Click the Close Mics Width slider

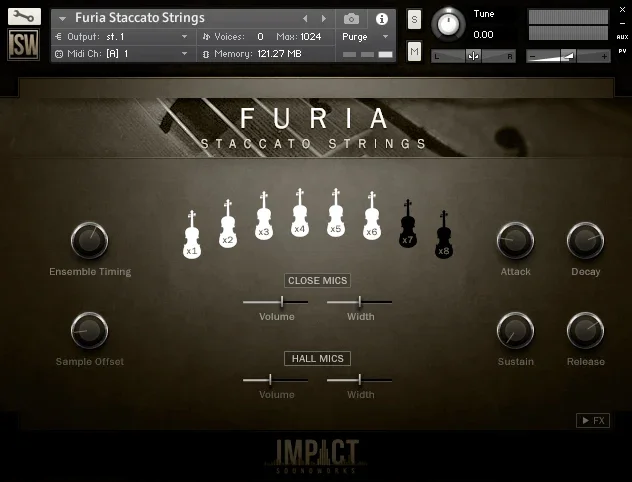(x=360, y=301)
